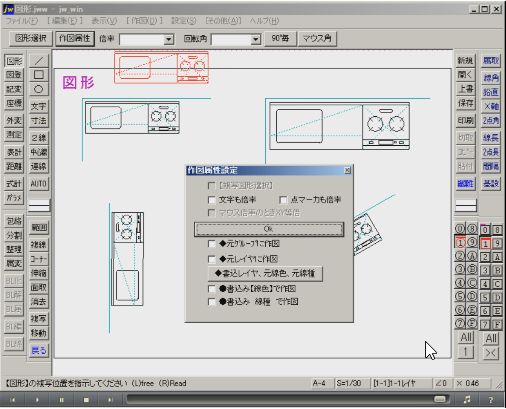Select the 図形 figure tool in left toolbar
506x409 pixels.
coord(14,61)
